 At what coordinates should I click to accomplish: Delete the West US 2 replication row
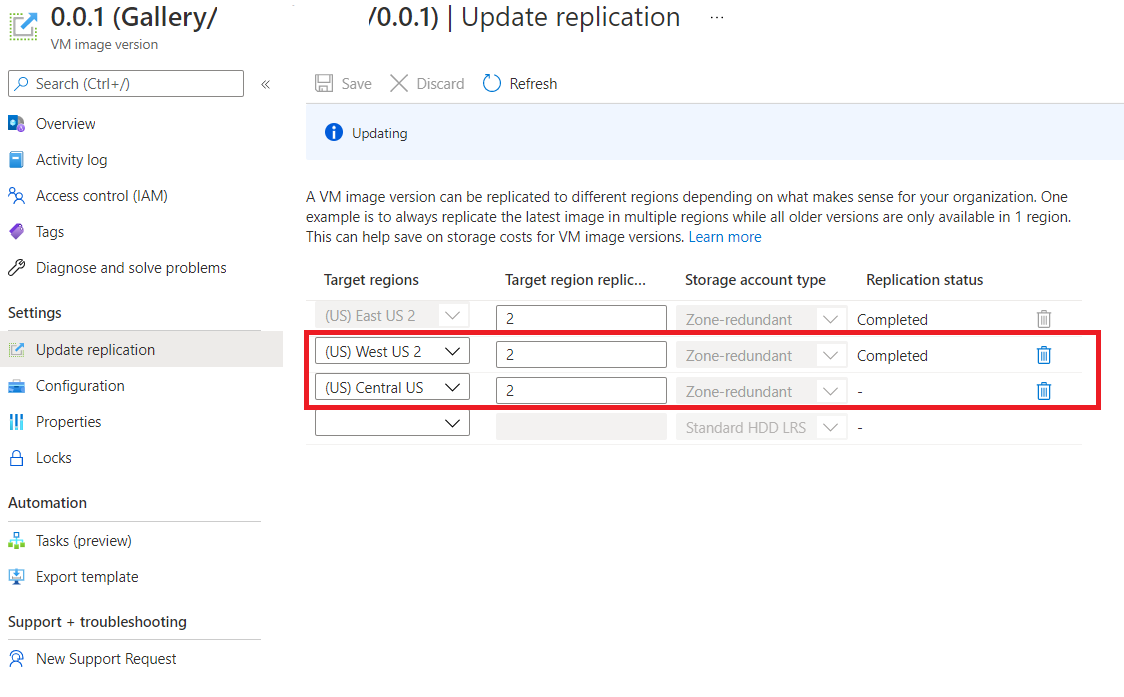[x=1043, y=355]
